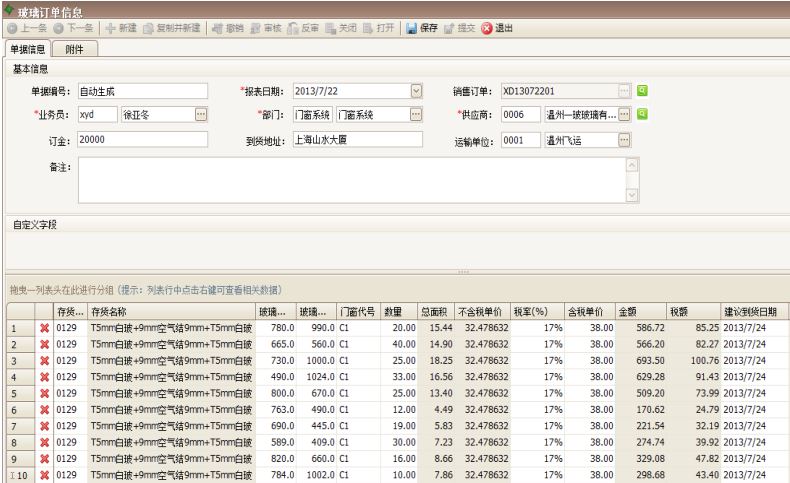Click the 税额 cell 24.79

694,410
